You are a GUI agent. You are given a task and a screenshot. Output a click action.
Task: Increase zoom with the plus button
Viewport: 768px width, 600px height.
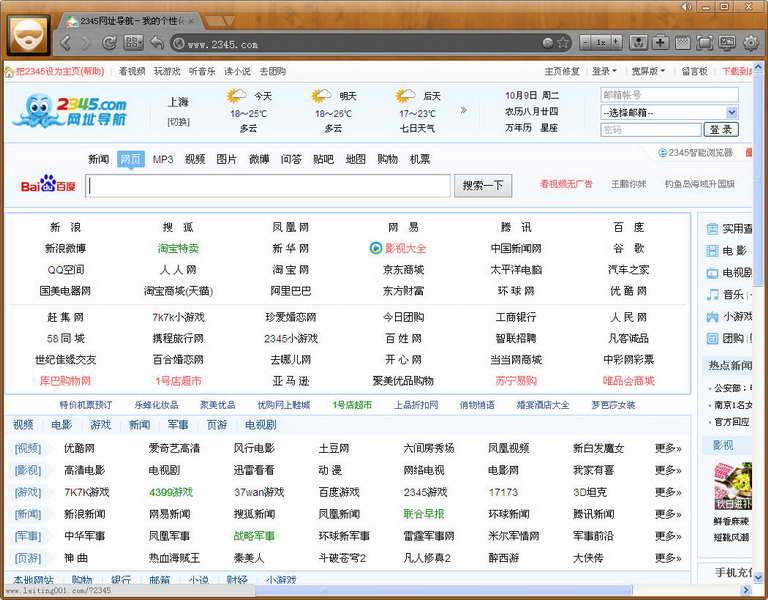point(617,43)
